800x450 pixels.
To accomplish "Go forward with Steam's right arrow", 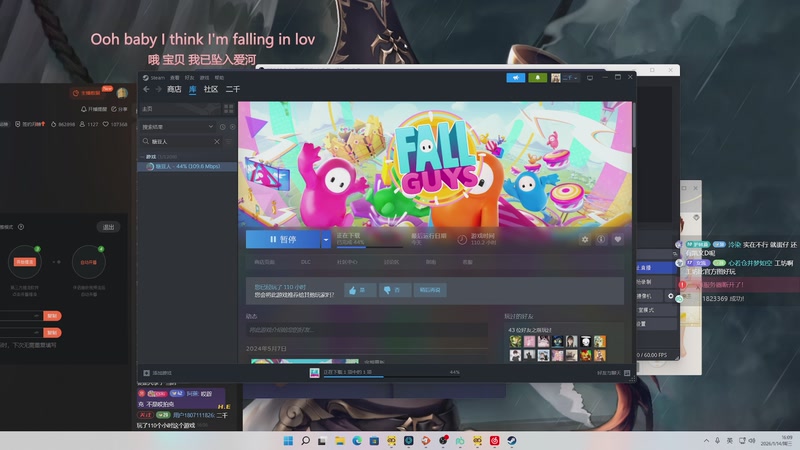I will click(158, 89).
